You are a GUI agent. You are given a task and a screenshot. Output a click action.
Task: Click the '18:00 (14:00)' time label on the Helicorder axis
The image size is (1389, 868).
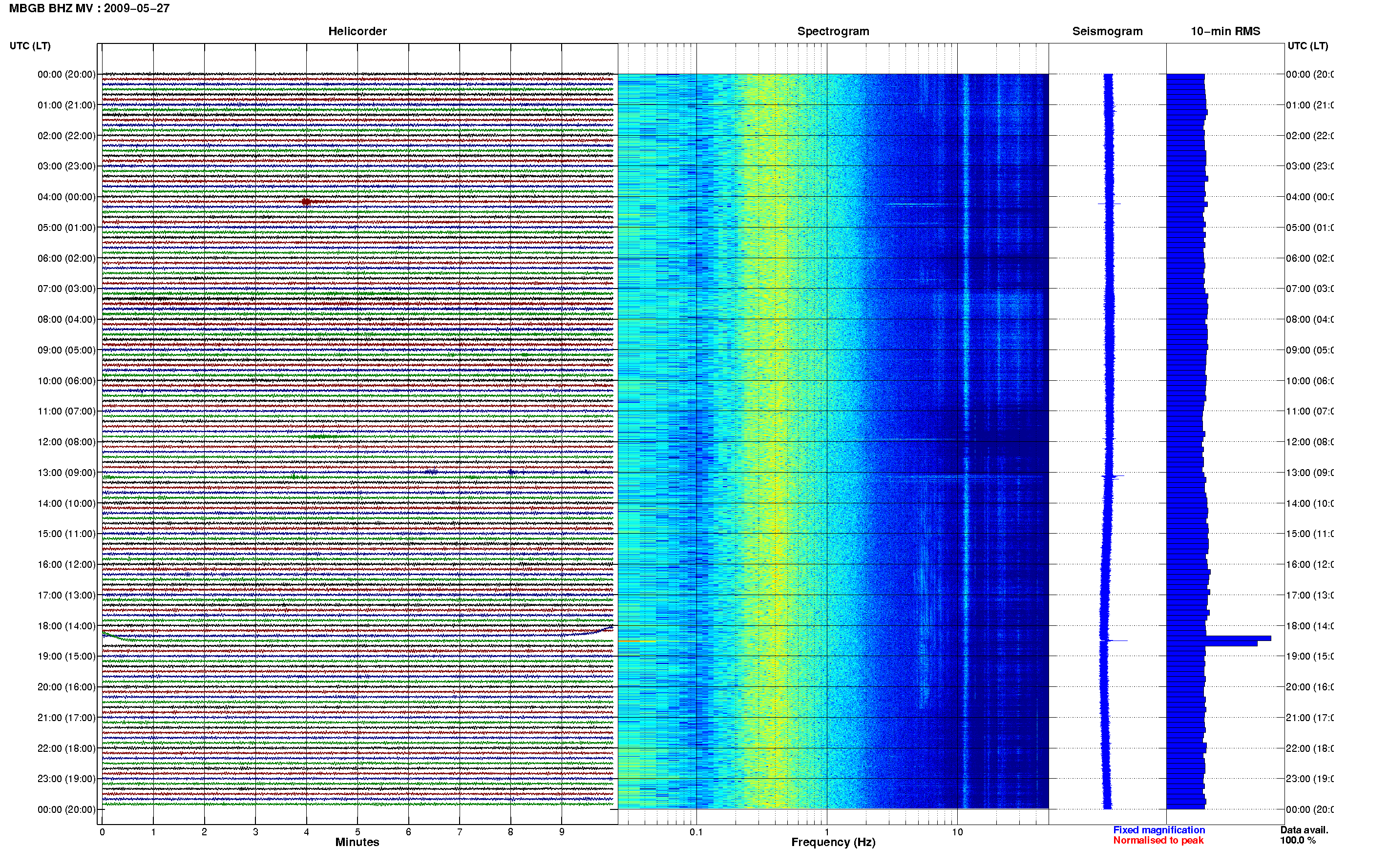click(x=66, y=626)
